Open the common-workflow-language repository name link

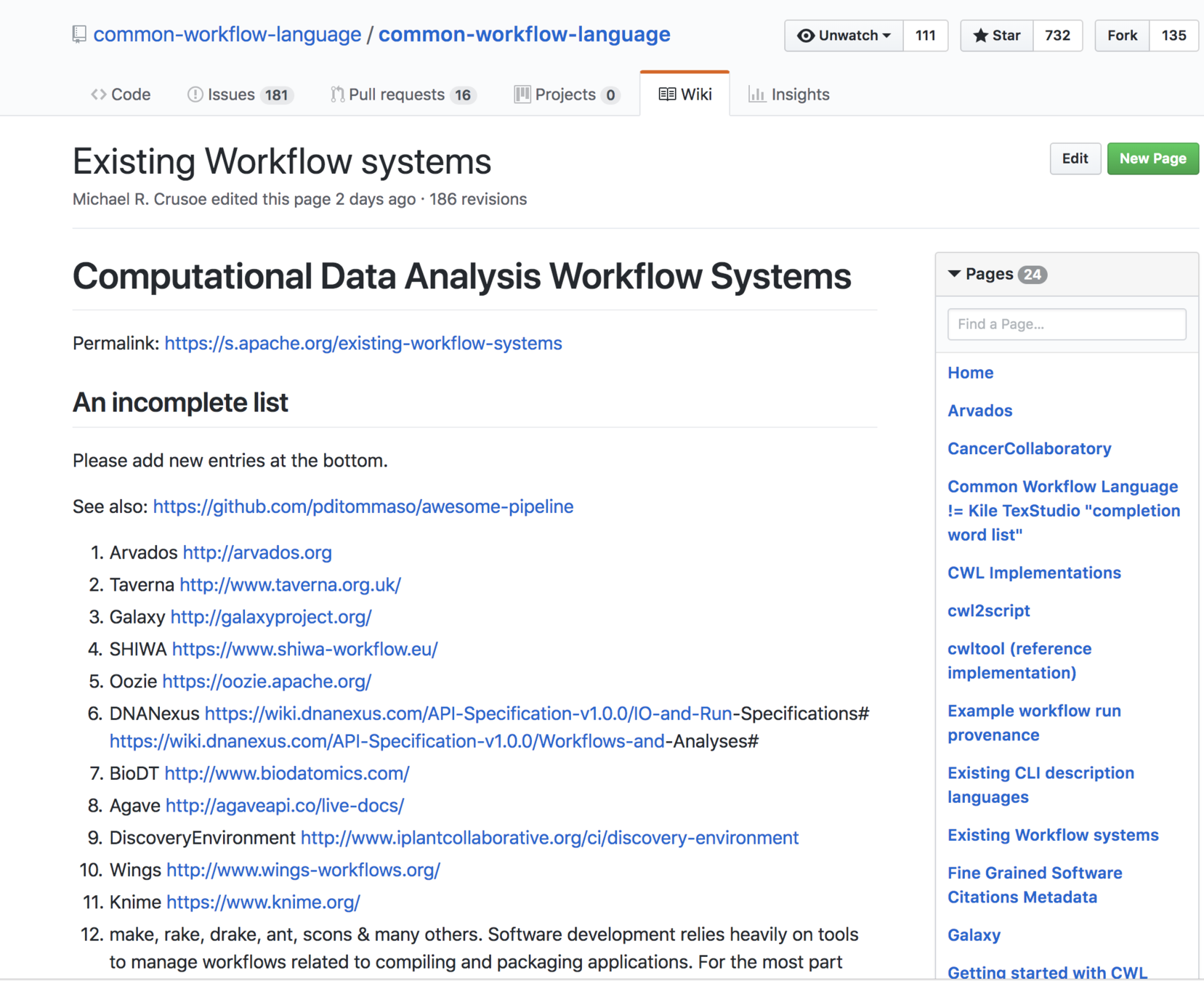524,34
